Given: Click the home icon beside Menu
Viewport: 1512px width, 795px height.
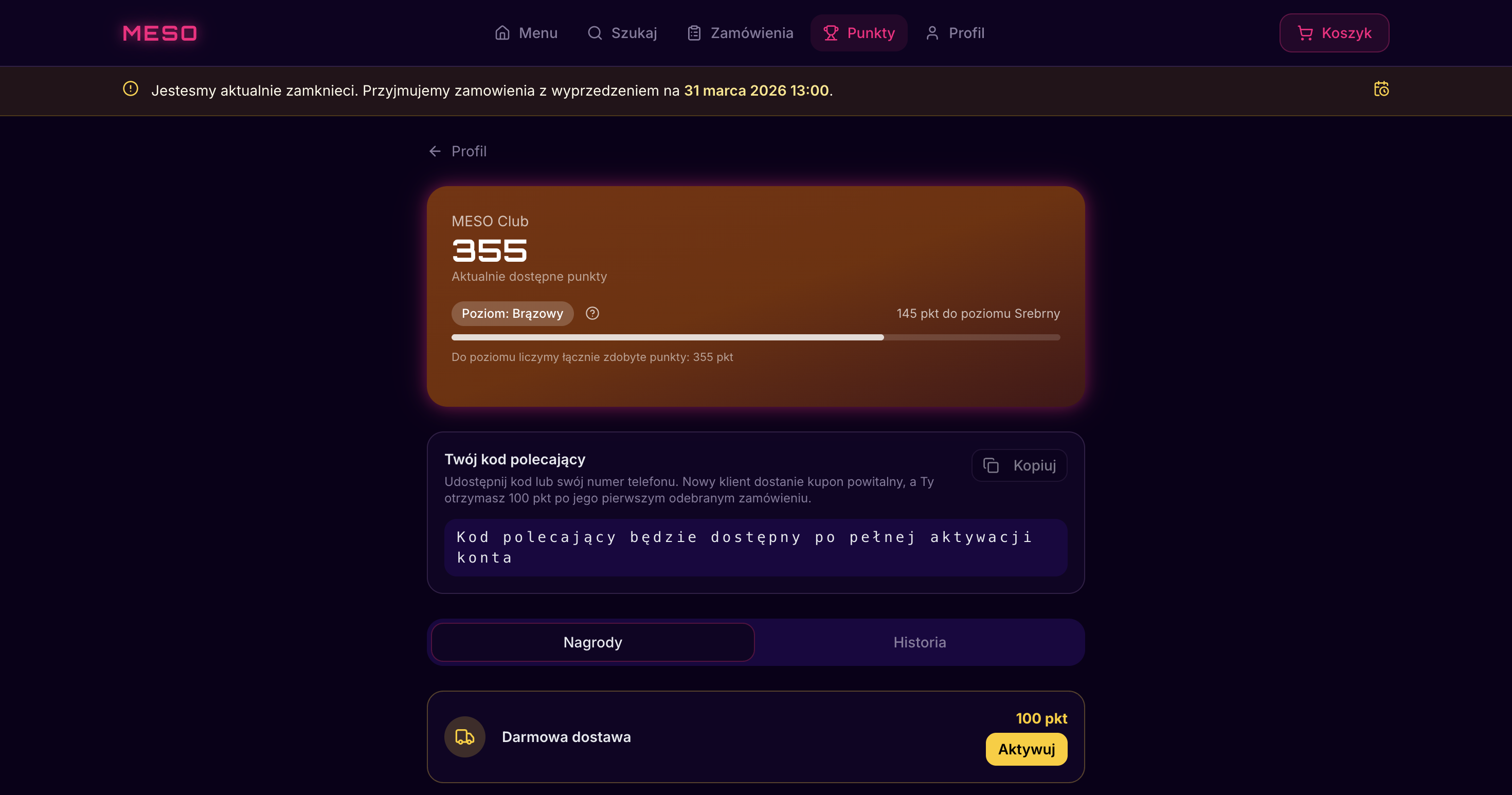Looking at the screenshot, I should pyautogui.click(x=502, y=33).
